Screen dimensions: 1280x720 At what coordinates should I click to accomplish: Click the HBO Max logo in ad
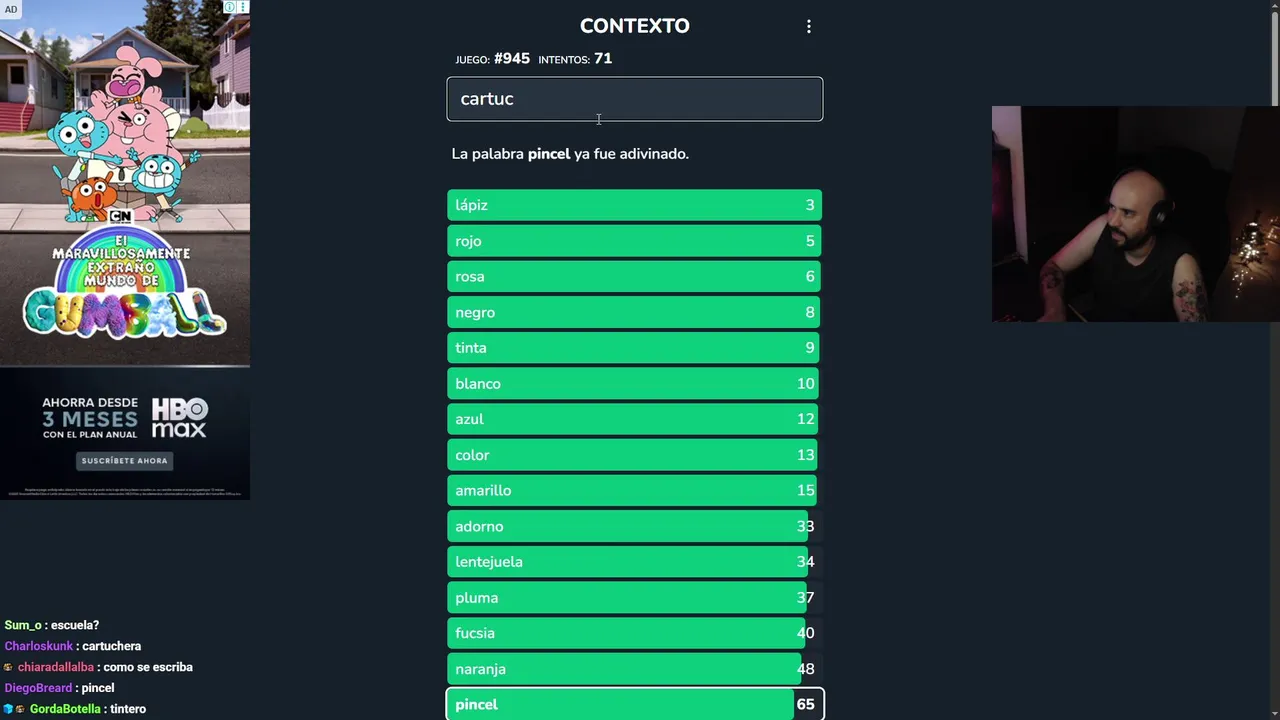[179, 417]
